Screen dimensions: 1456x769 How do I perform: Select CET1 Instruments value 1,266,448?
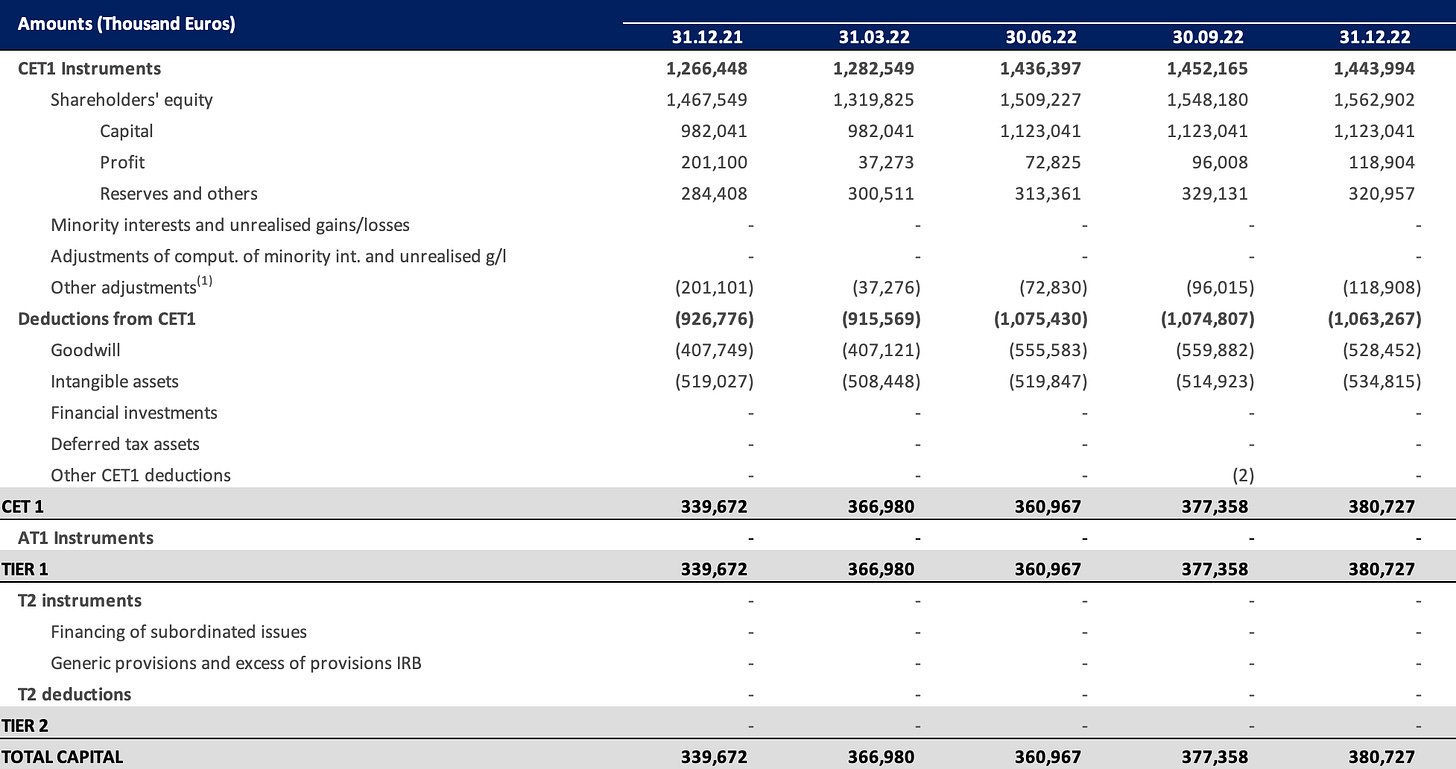(x=707, y=69)
